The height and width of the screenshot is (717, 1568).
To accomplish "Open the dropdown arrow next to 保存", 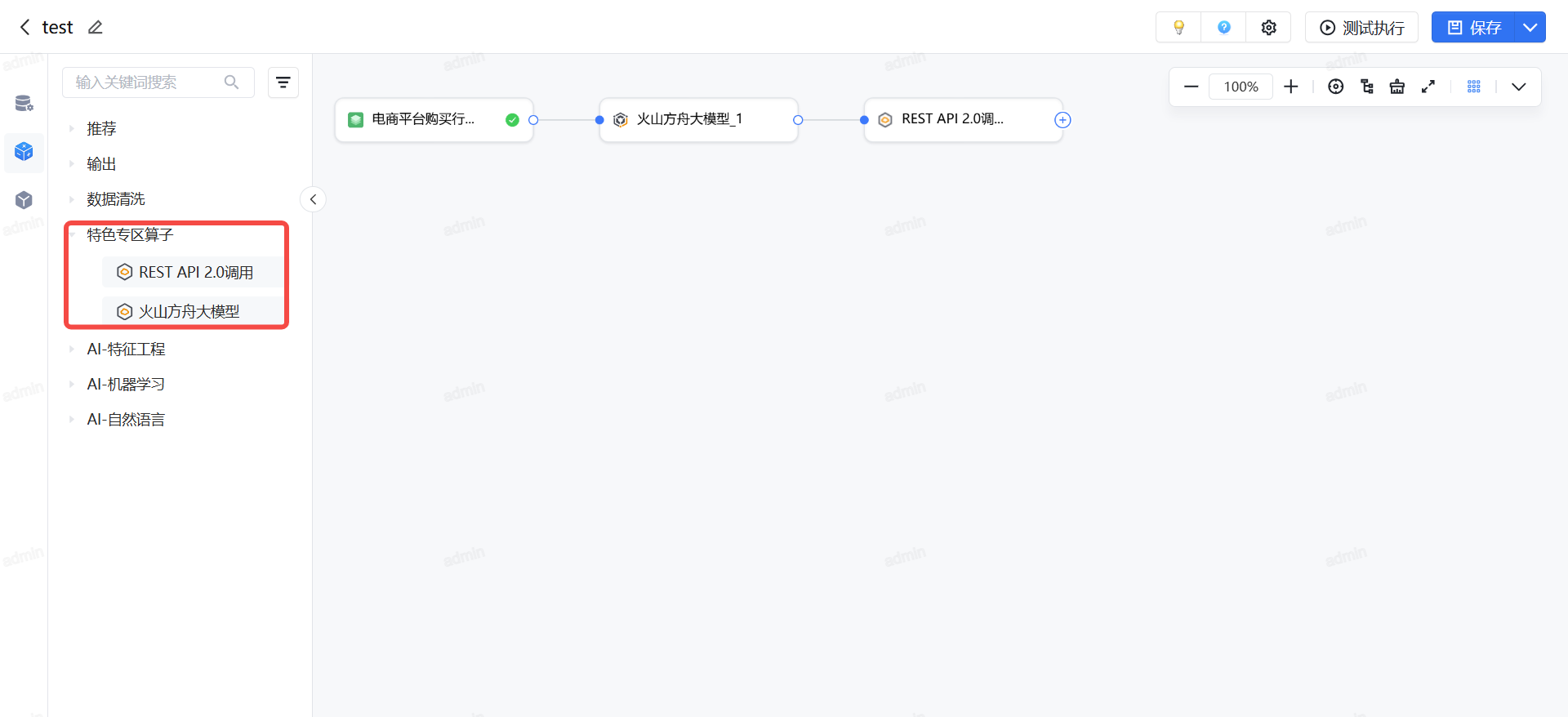I will (1530, 27).
